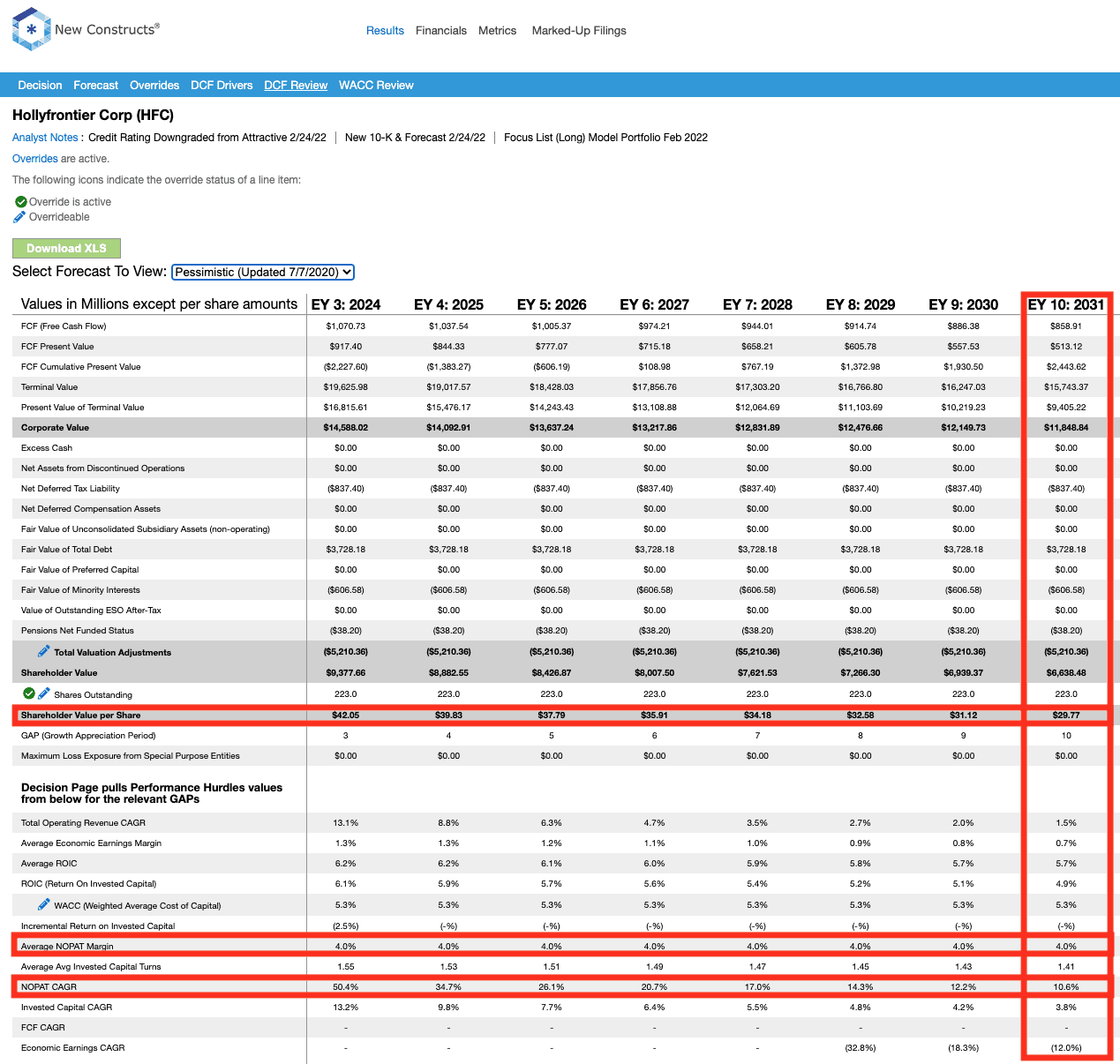Click the Economic Earnings CAGR row label

point(73,1048)
